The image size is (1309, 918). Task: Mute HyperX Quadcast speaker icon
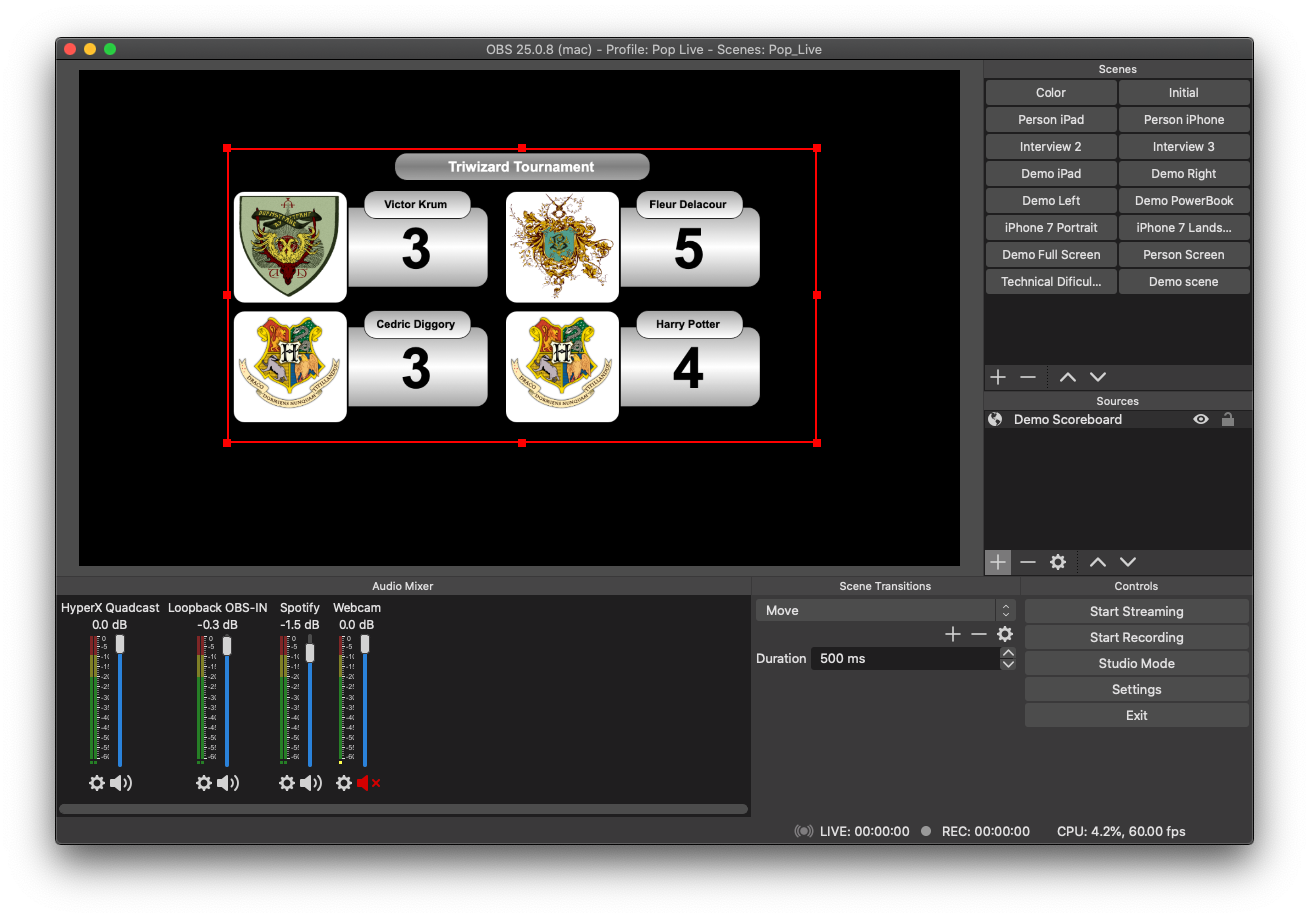[121, 783]
